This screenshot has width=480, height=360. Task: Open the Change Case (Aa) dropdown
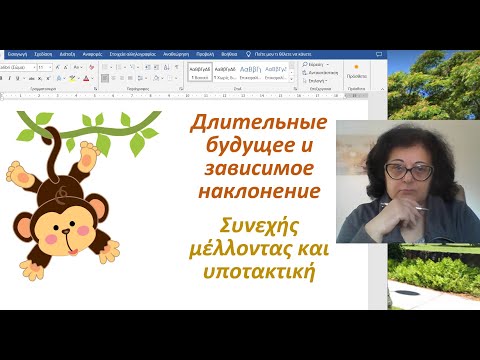click(x=77, y=67)
